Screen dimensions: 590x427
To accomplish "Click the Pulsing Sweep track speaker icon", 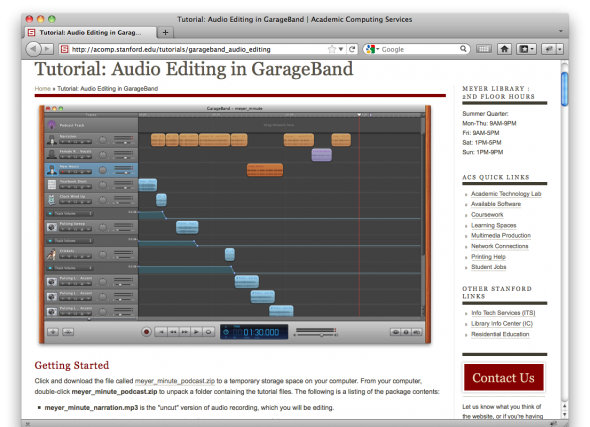I will click(52, 227).
